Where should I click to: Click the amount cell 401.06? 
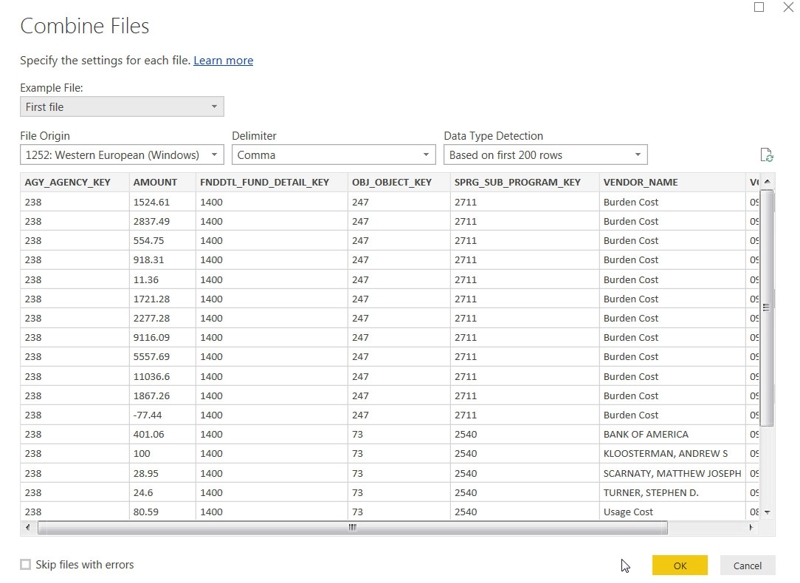click(162, 434)
